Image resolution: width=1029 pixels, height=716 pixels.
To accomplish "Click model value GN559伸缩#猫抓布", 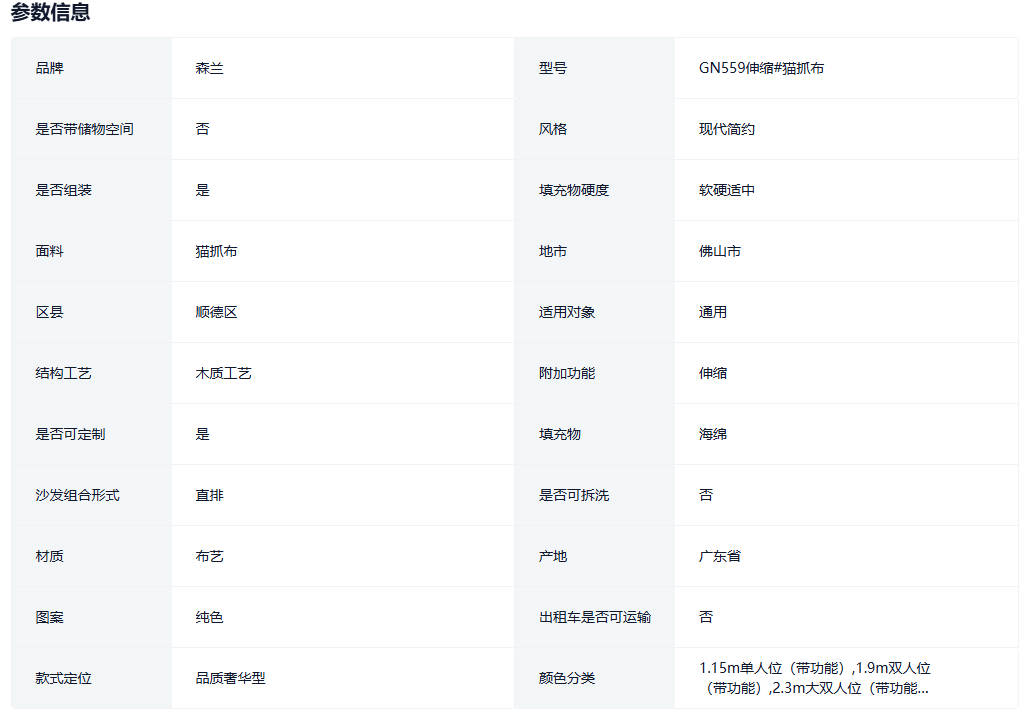I will tap(761, 68).
